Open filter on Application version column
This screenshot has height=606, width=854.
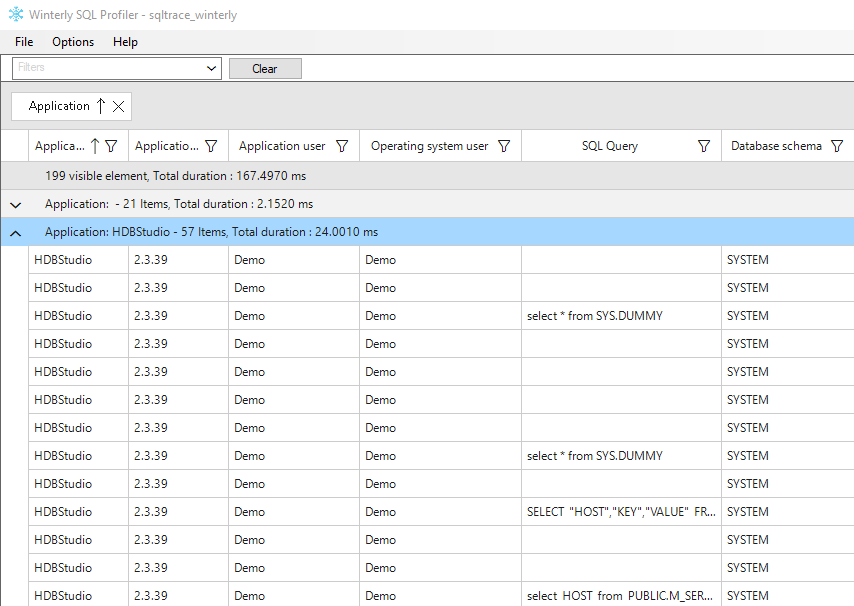(x=211, y=146)
